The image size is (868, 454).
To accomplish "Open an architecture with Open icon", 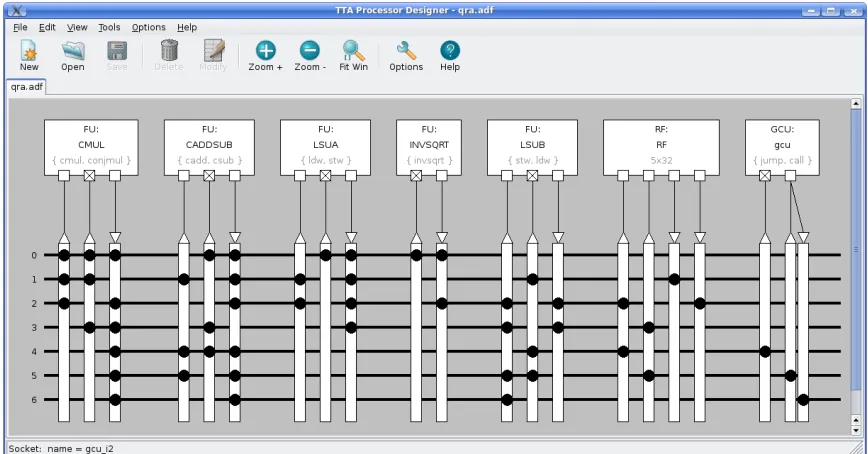I will point(73,51).
